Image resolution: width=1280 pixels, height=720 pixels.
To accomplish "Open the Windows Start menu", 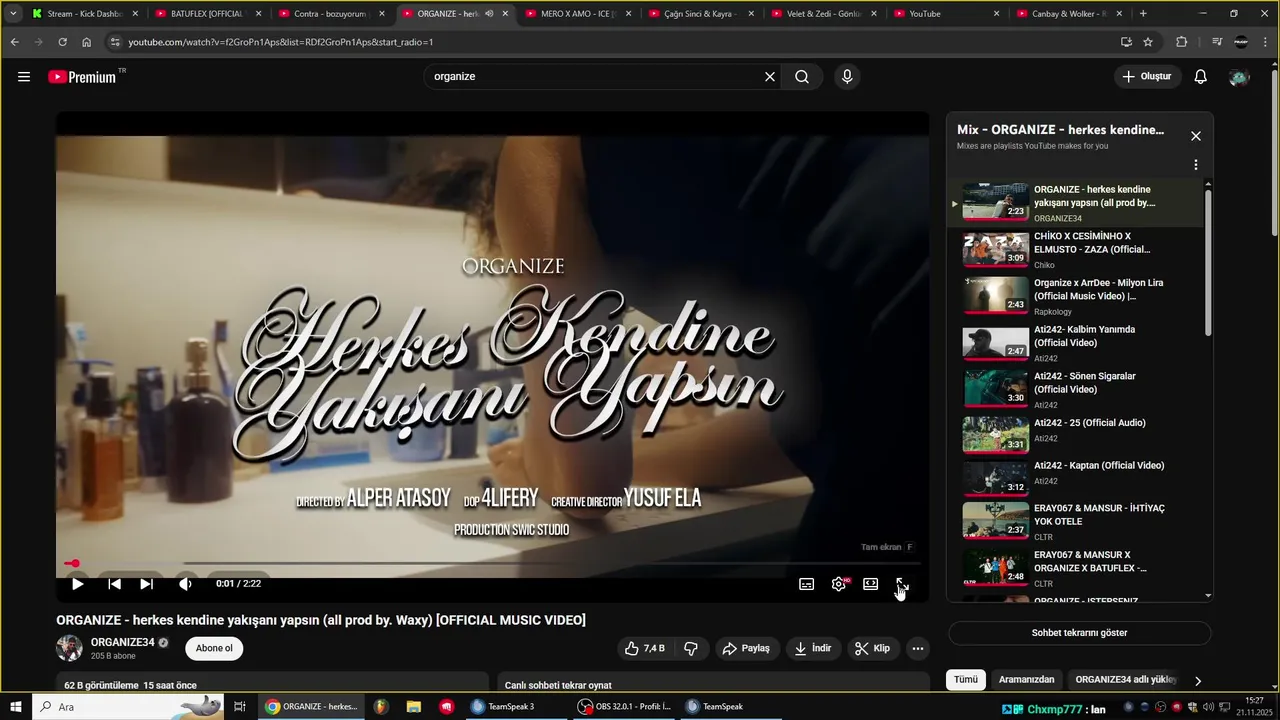I will pyautogui.click(x=16, y=706).
